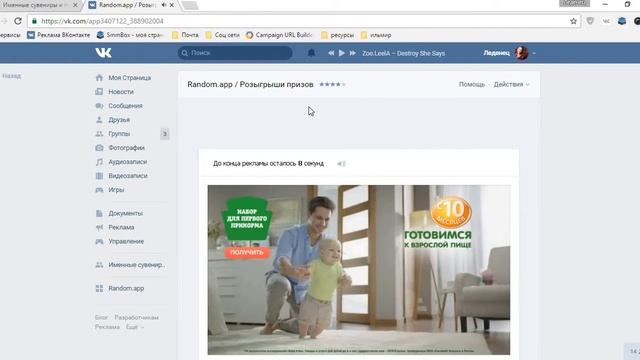
Task: Open Группы in sidebar
Action: tap(119, 134)
